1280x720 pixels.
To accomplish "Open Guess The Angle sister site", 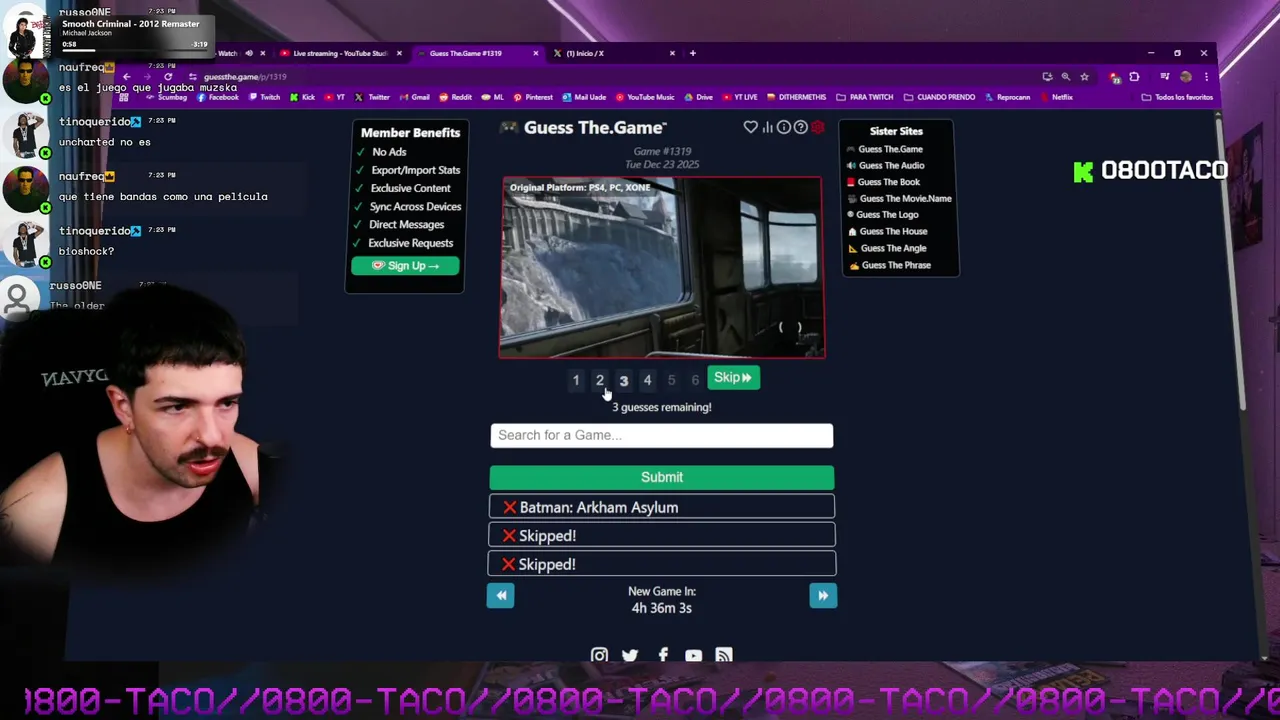I will pyautogui.click(x=892, y=248).
